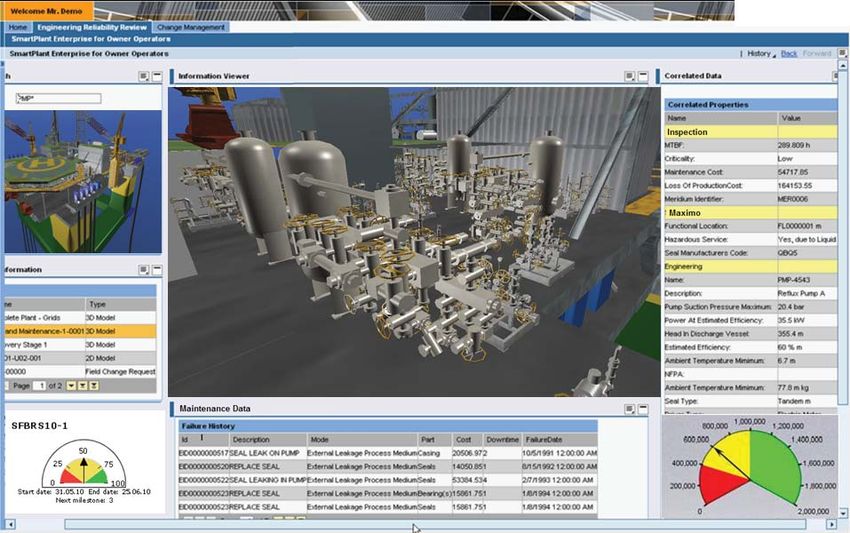The height and width of the screenshot is (533, 850).
Task: Select SmartPlant Enterprise for Owner Operators submenu
Action: (x=91, y=39)
